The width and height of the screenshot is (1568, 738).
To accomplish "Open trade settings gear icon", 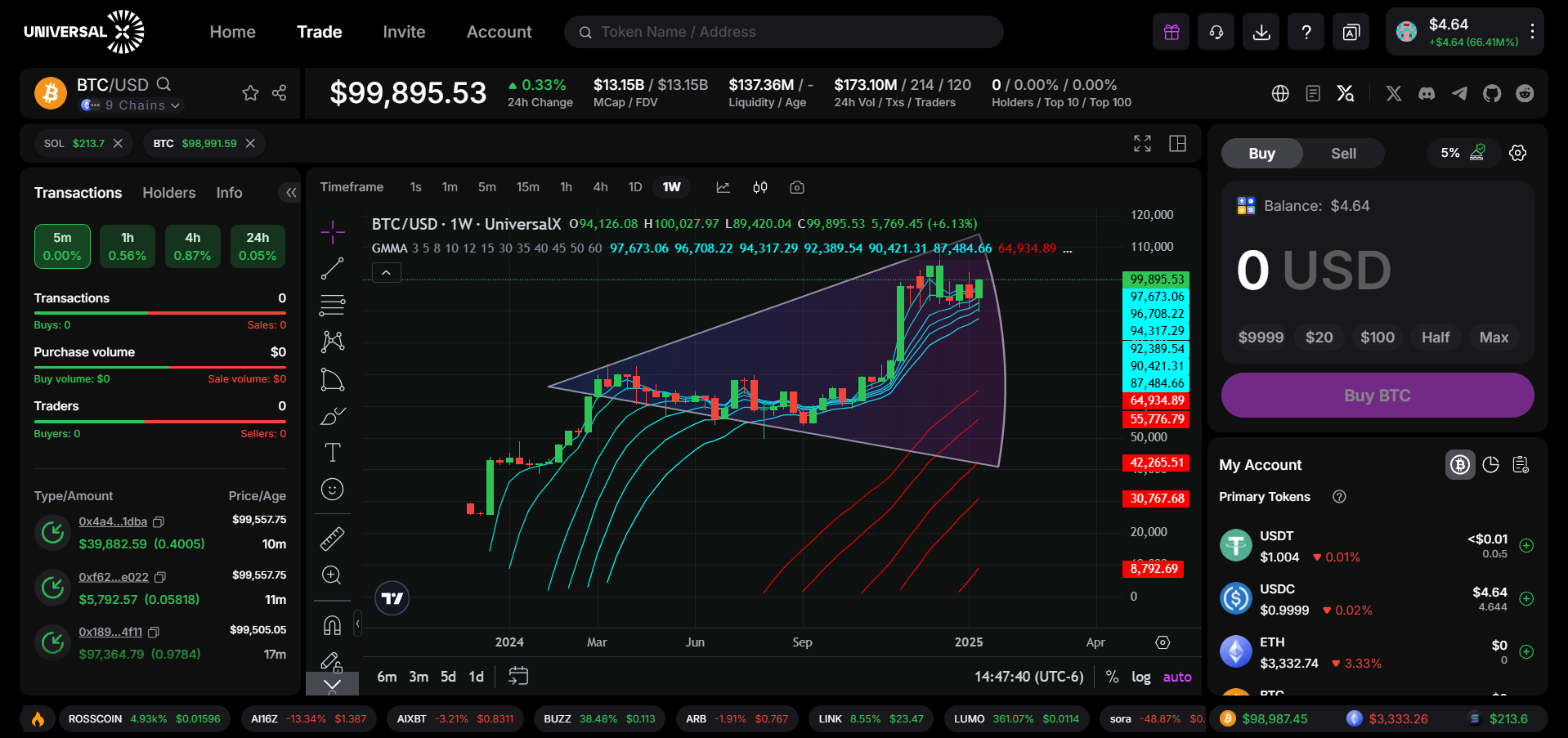I will point(1518,153).
